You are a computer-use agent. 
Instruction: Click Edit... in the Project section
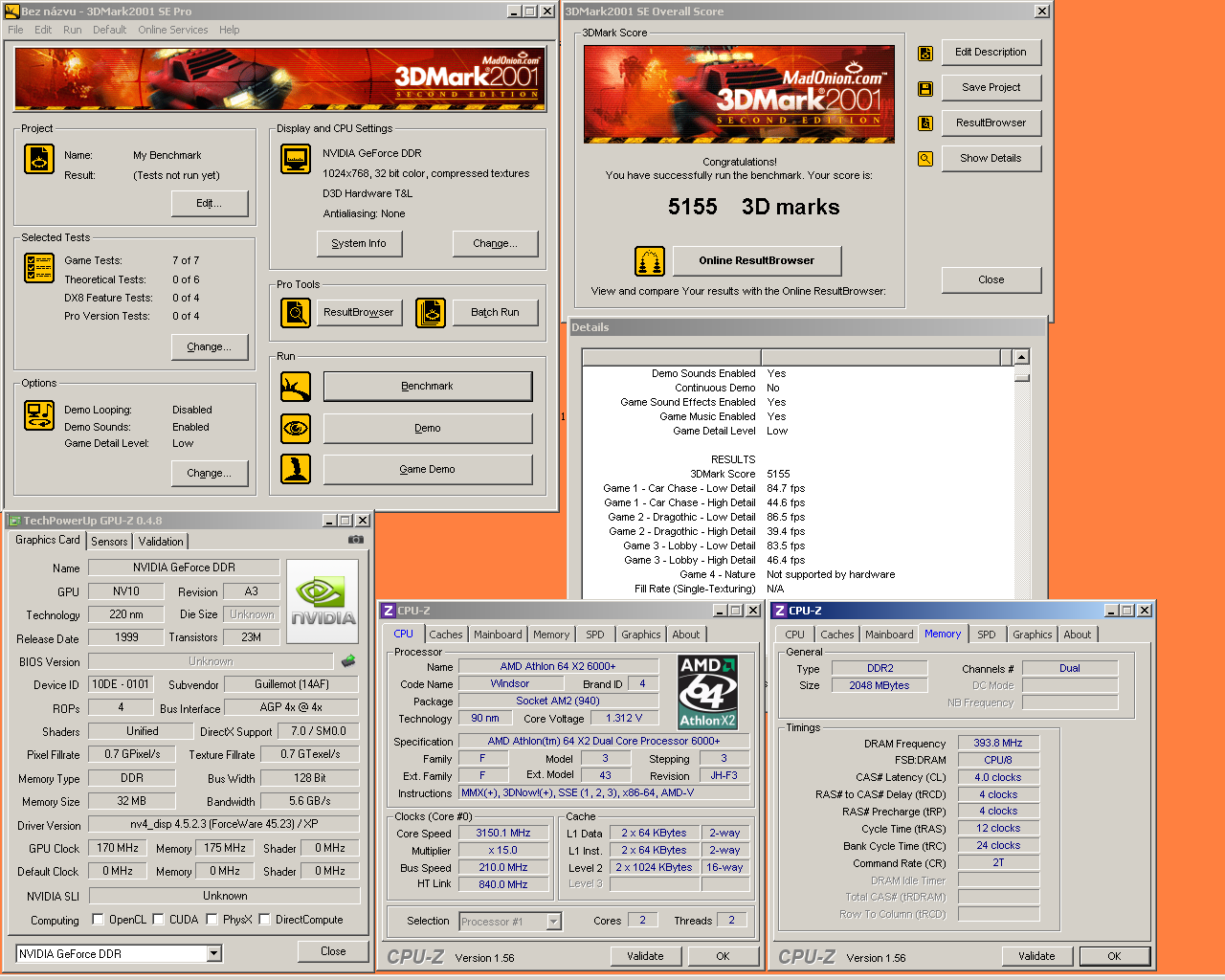pos(210,204)
